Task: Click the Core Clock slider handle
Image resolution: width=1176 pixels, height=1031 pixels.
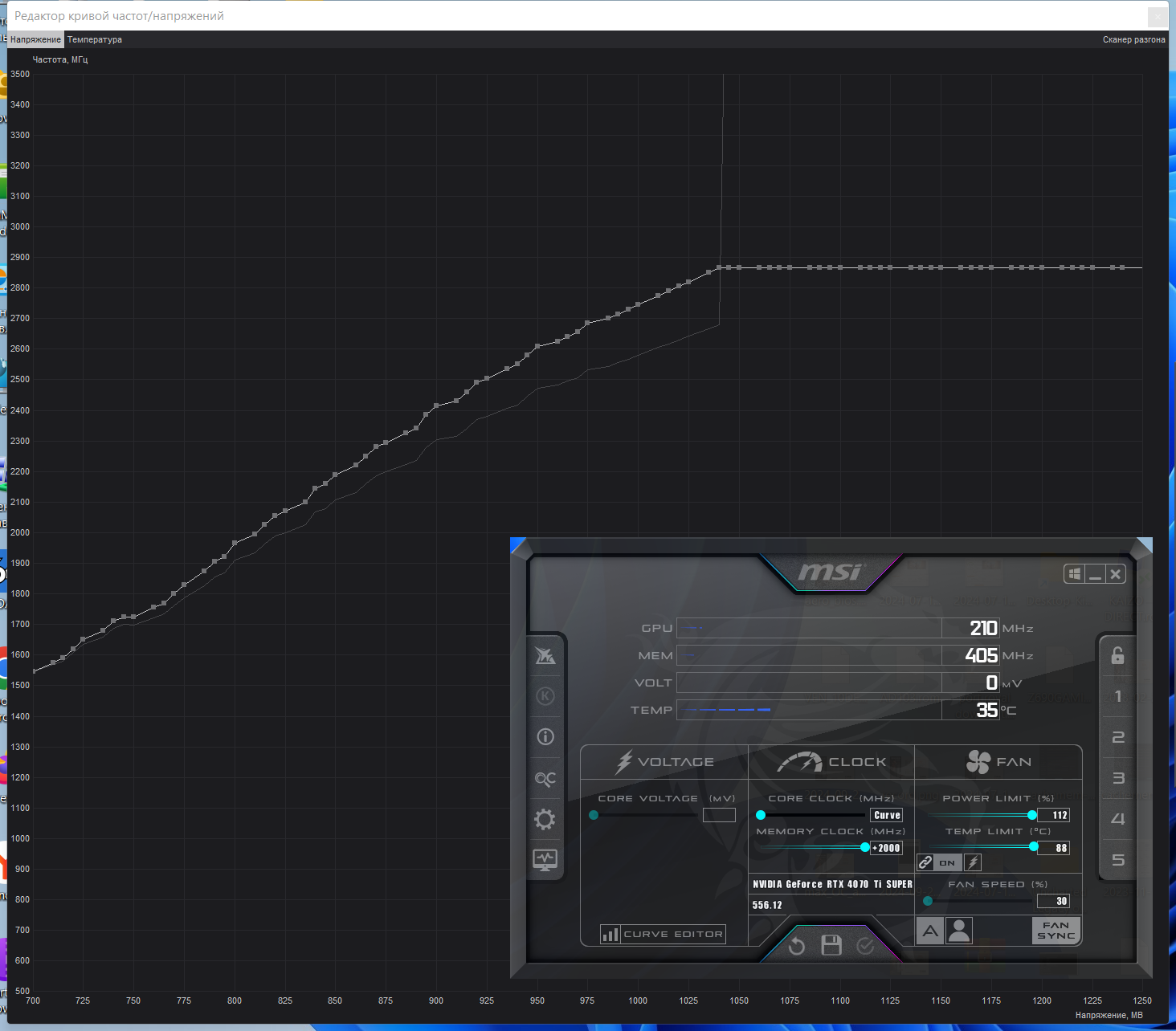Action: click(x=761, y=815)
